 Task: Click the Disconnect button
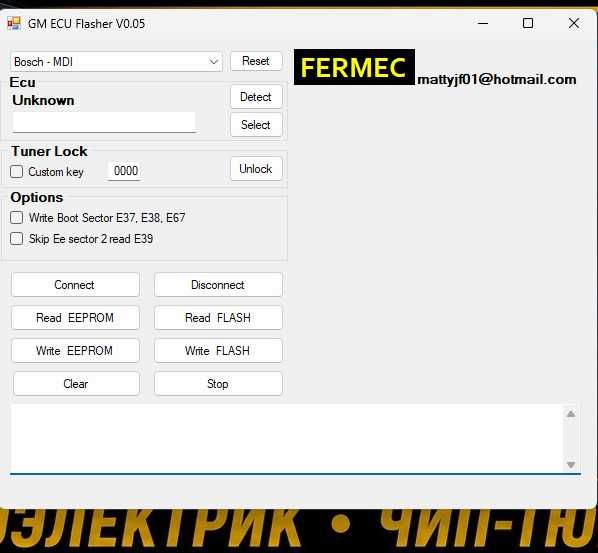coord(218,285)
